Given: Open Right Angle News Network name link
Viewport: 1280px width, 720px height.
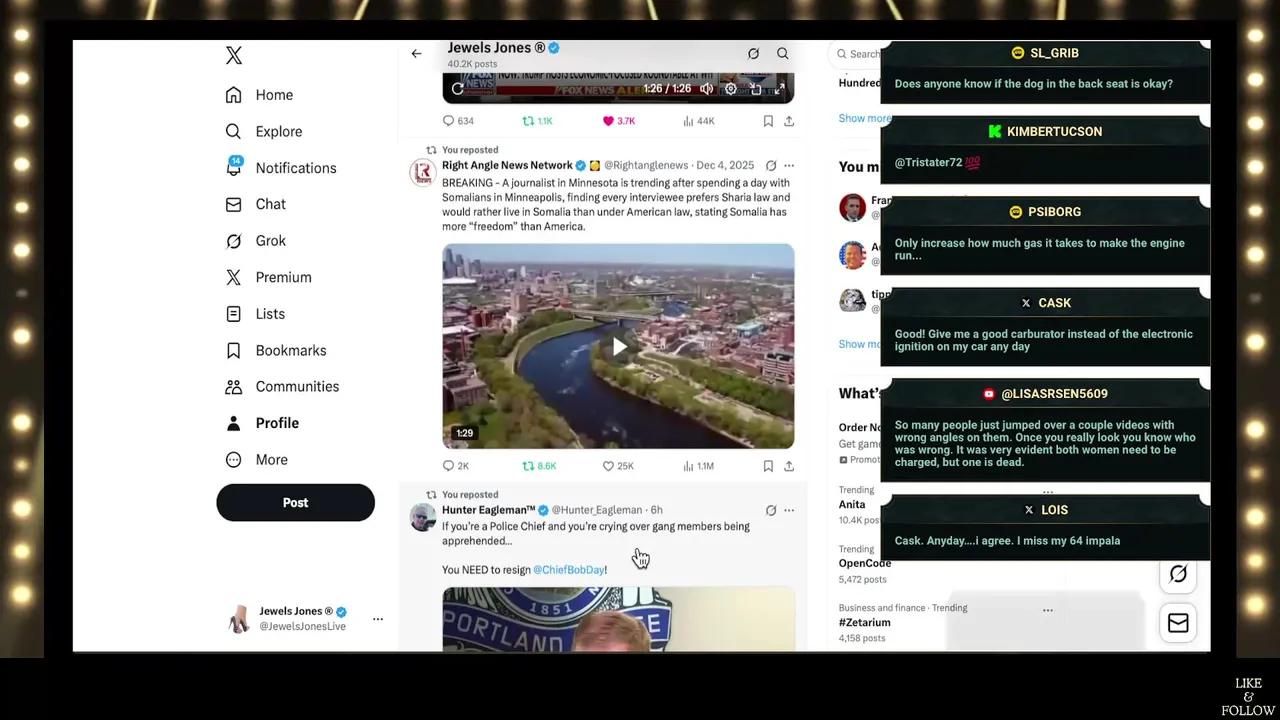Looking at the screenshot, I should click(507, 166).
